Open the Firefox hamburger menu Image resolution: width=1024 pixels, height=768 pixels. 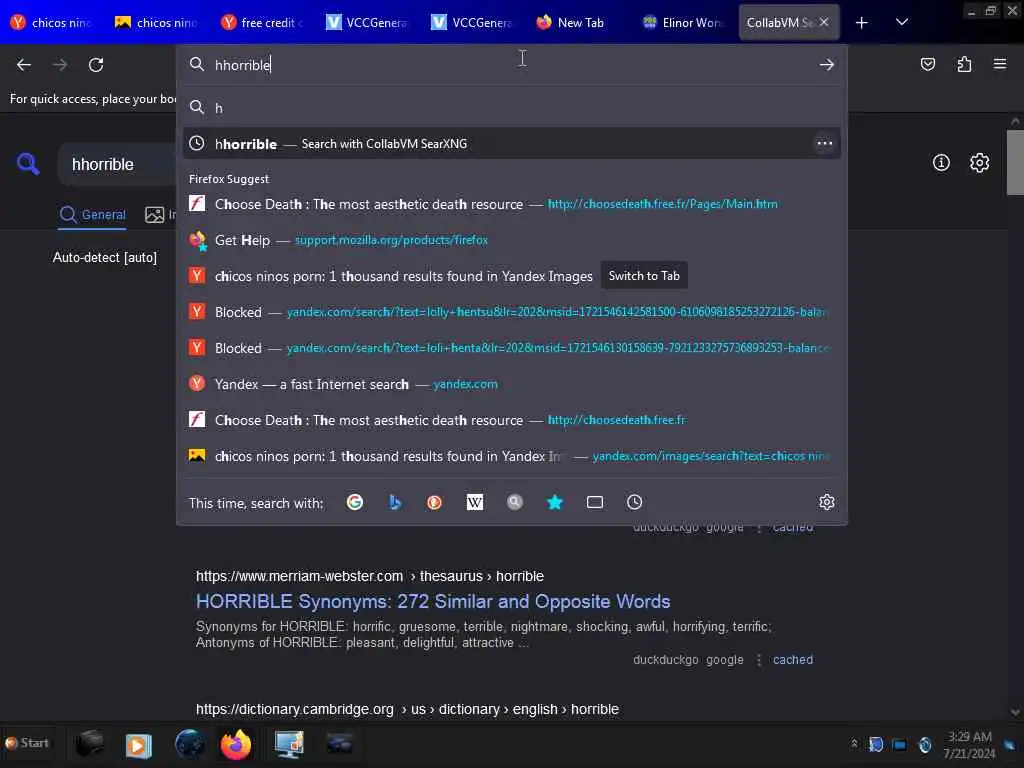(x=1000, y=64)
